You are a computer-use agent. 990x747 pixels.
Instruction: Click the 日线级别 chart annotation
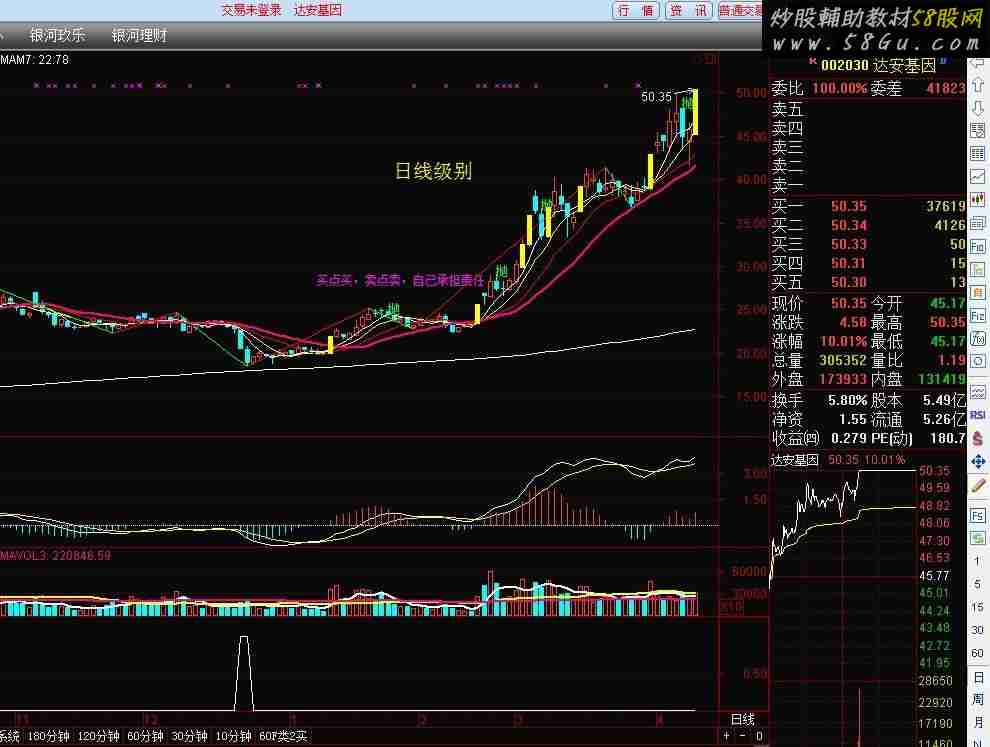[434, 170]
